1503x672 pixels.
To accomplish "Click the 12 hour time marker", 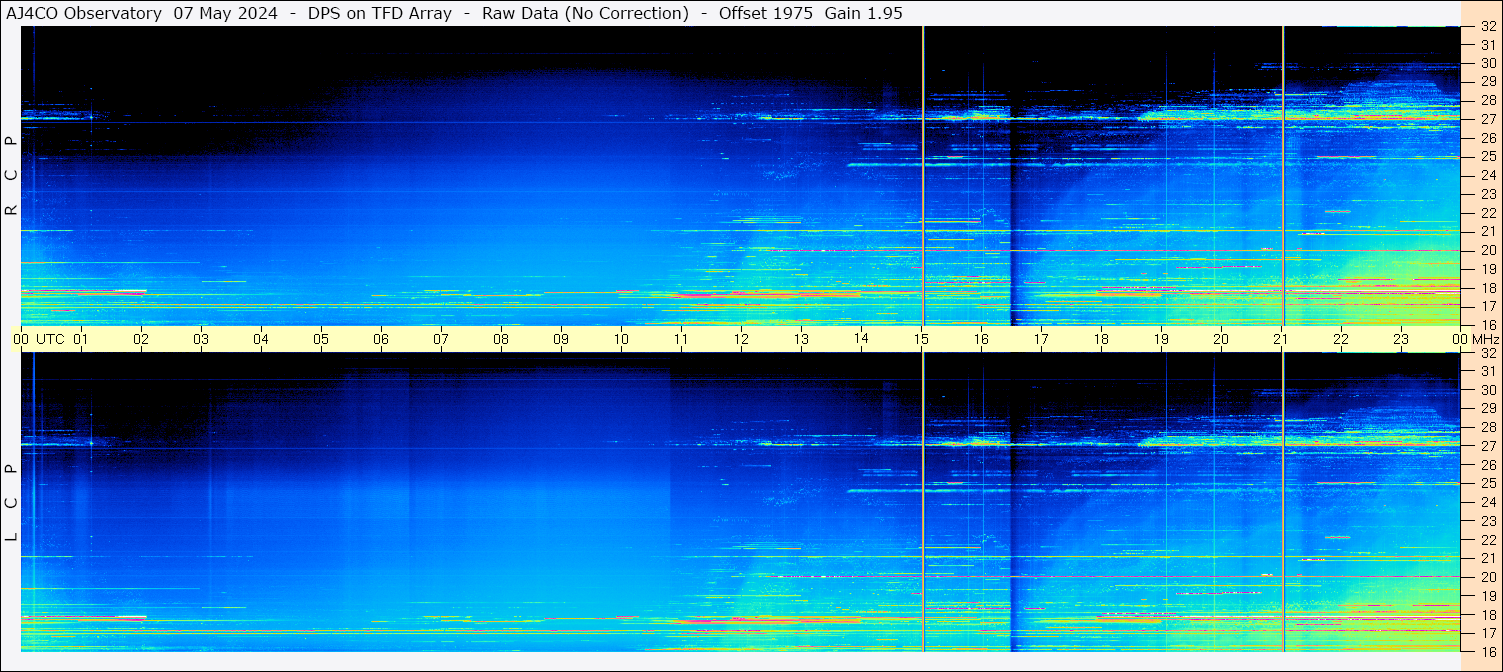I will [x=741, y=339].
